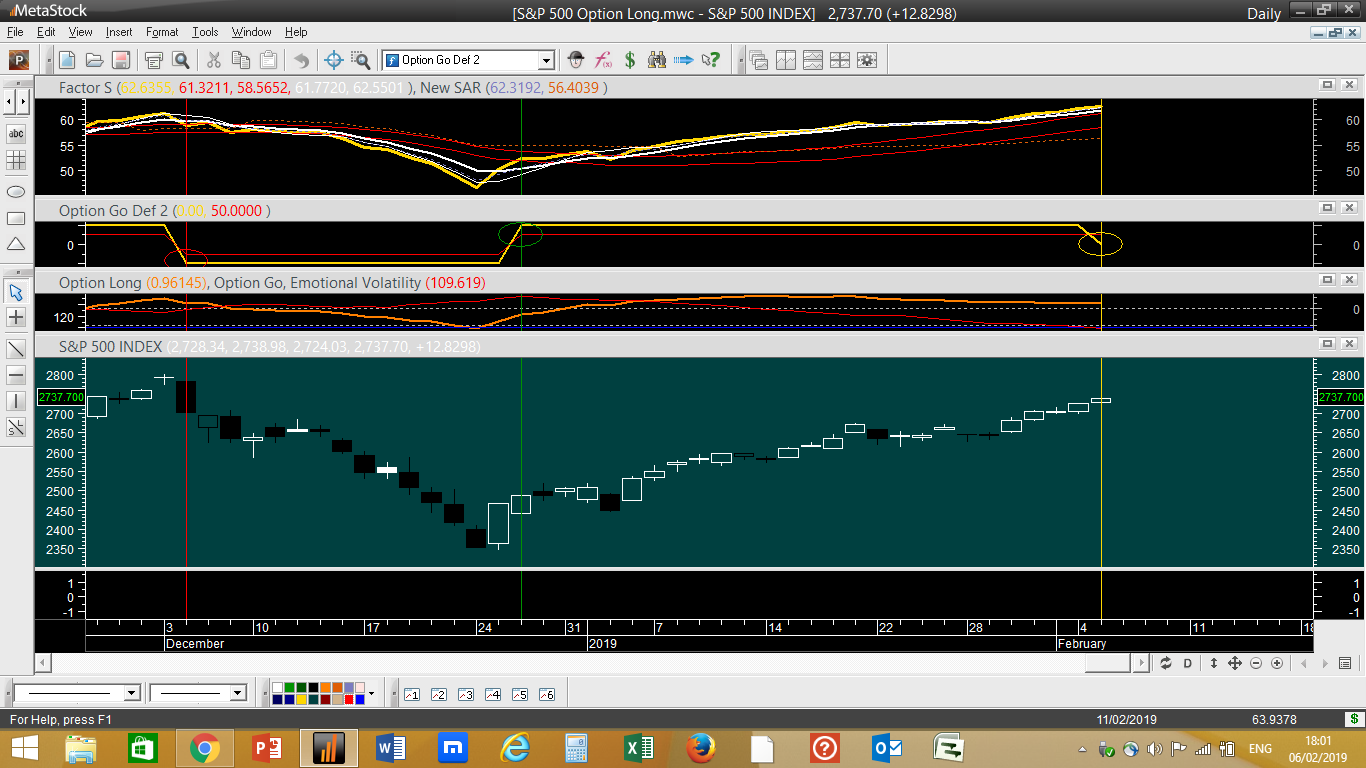Click the crosshair pointer tool in toolbar
The height and width of the screenshot is (768, 1366).
coord(334,60)
